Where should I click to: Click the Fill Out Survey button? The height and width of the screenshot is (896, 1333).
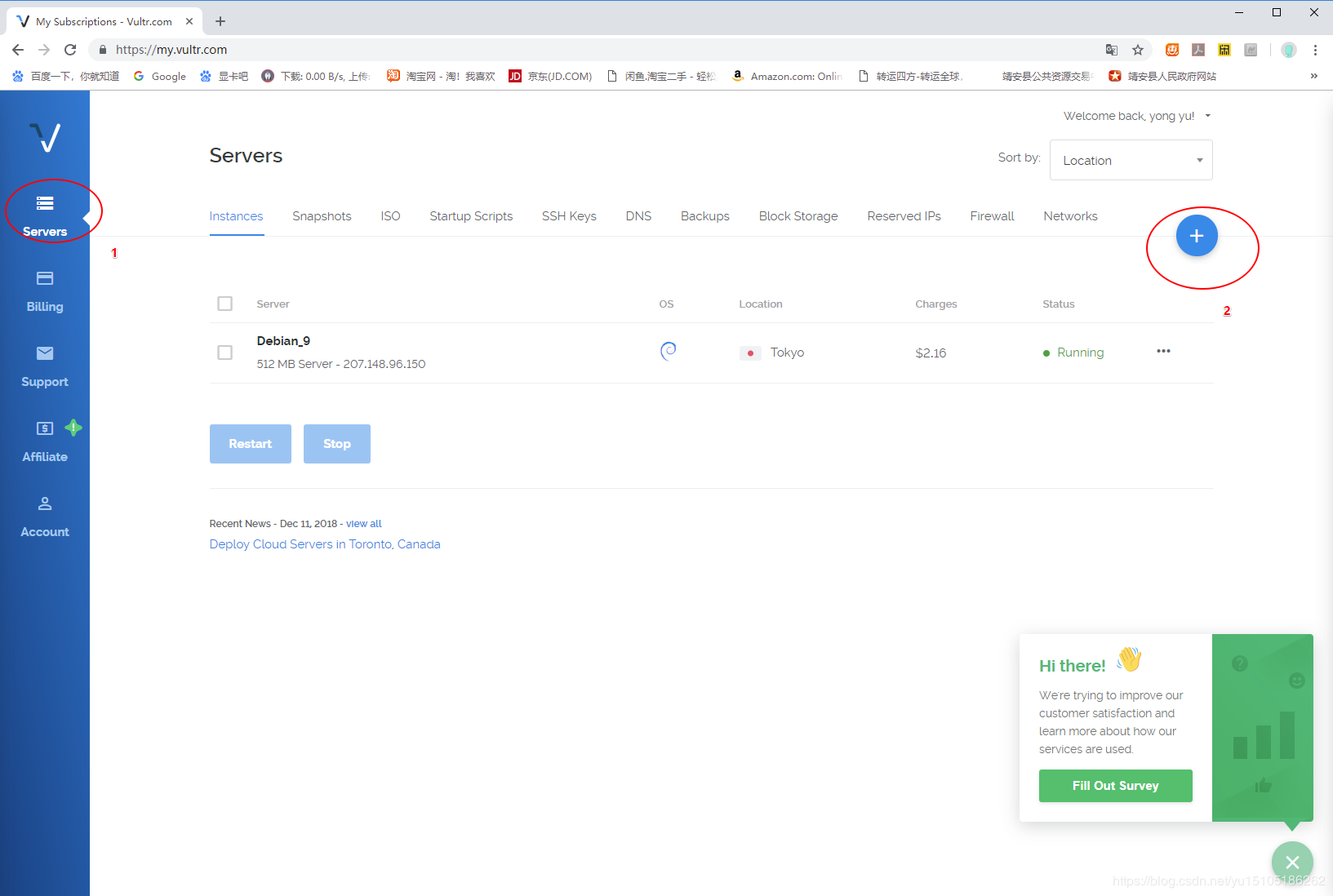tap(1115, 786)
